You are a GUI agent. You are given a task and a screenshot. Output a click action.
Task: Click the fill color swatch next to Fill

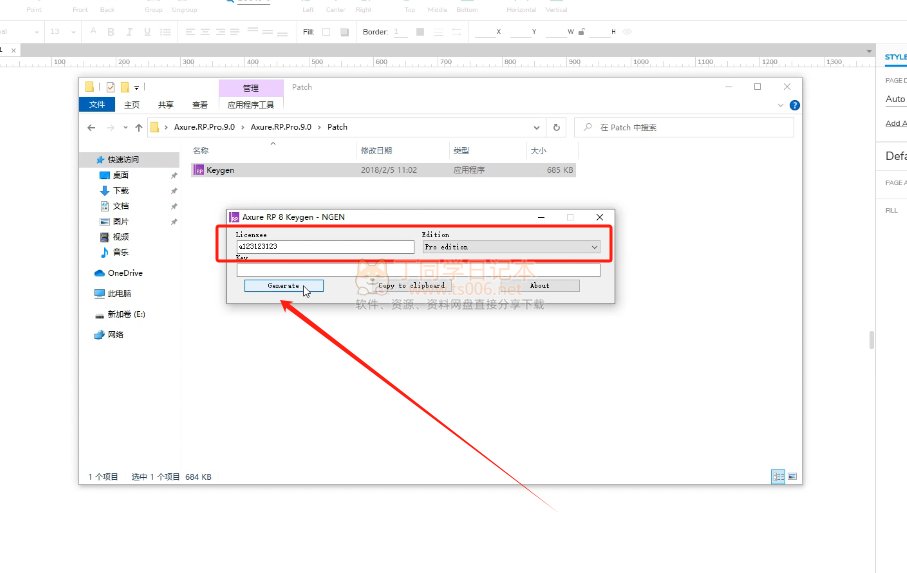pyautogui.click(x=326, y=32)
